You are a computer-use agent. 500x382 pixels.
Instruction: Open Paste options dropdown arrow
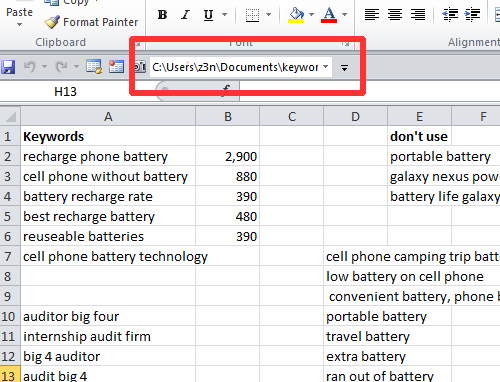(19, 24)
